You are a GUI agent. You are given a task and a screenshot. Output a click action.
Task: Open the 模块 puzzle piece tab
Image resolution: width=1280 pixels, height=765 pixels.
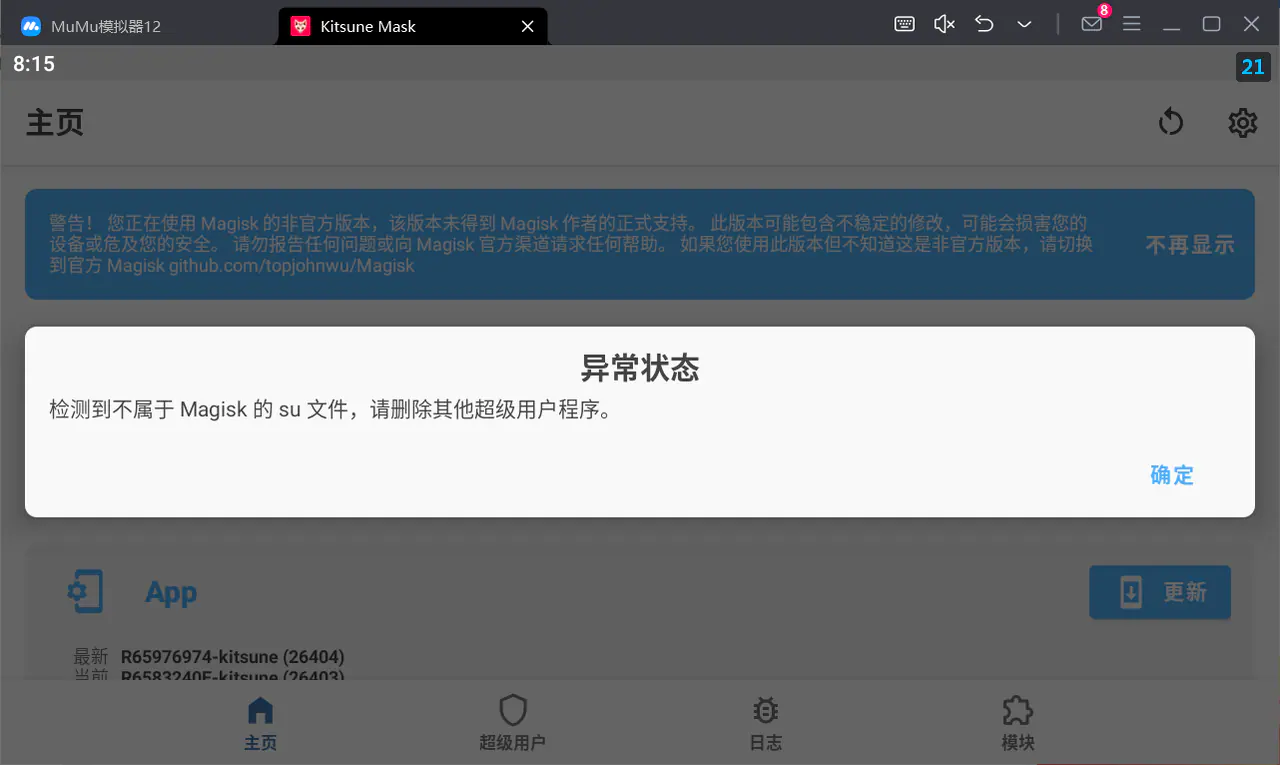pos(1018,724)
